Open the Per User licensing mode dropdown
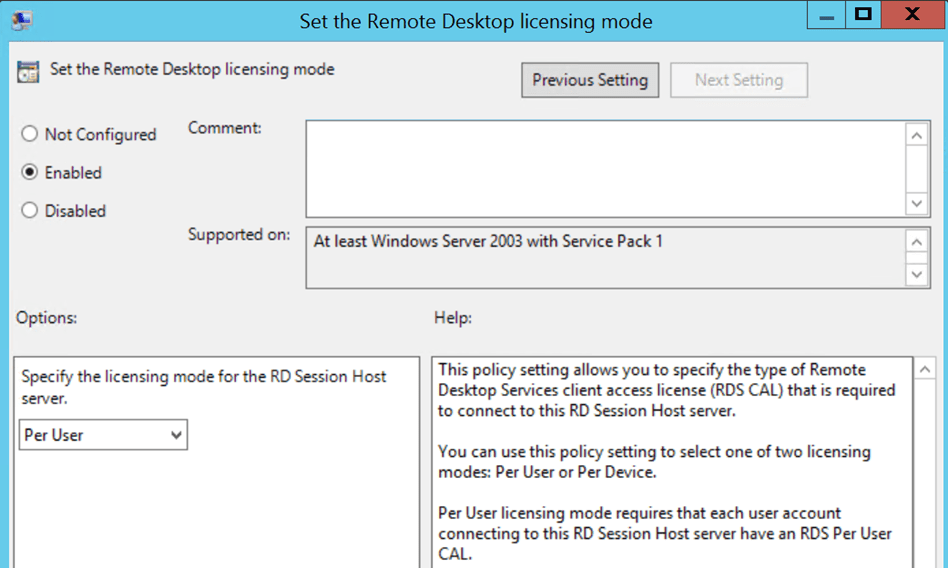 pyautogui.click(x=103, y=435)
